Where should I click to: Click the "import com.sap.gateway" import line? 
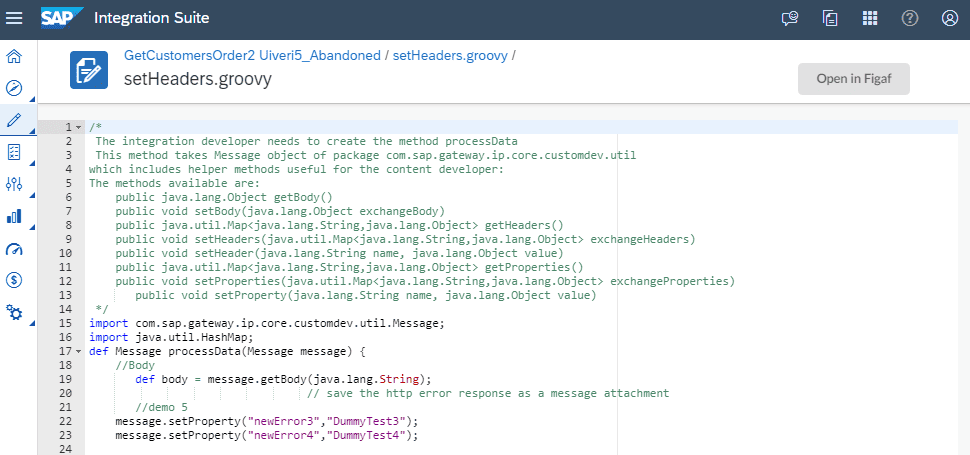267,323
